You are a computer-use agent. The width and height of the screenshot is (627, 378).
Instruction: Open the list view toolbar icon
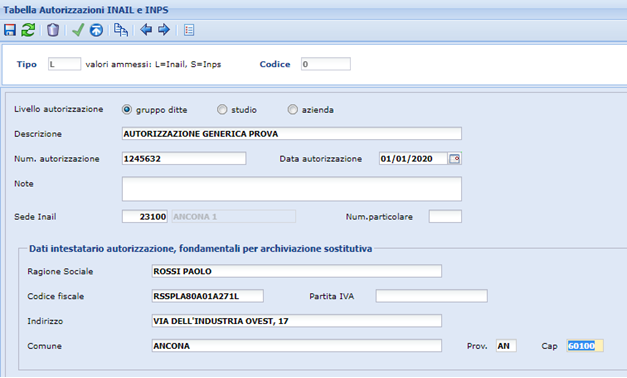coord(189,30)
